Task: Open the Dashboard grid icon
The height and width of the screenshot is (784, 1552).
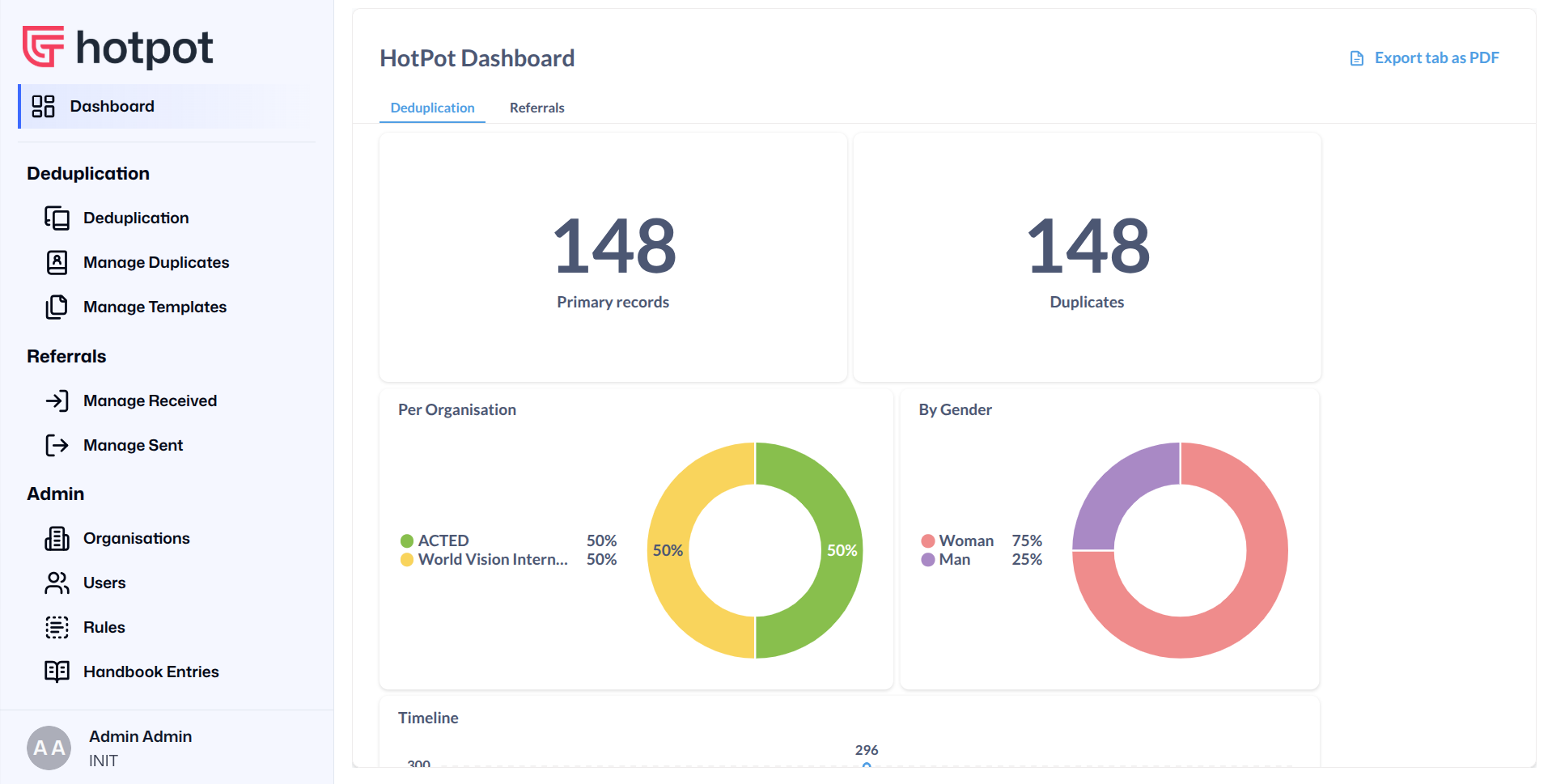Action: pyautogui.click(x=43, y=106)
